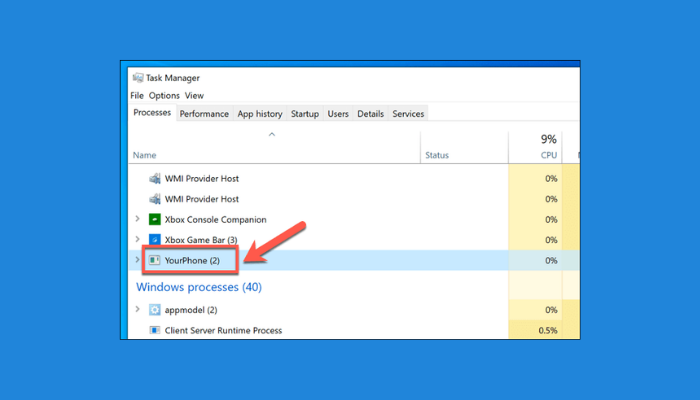Switch to the Processes tab
Image resolution: width=700 pixels, height=400 pixels.
click(x=152, y=112)
